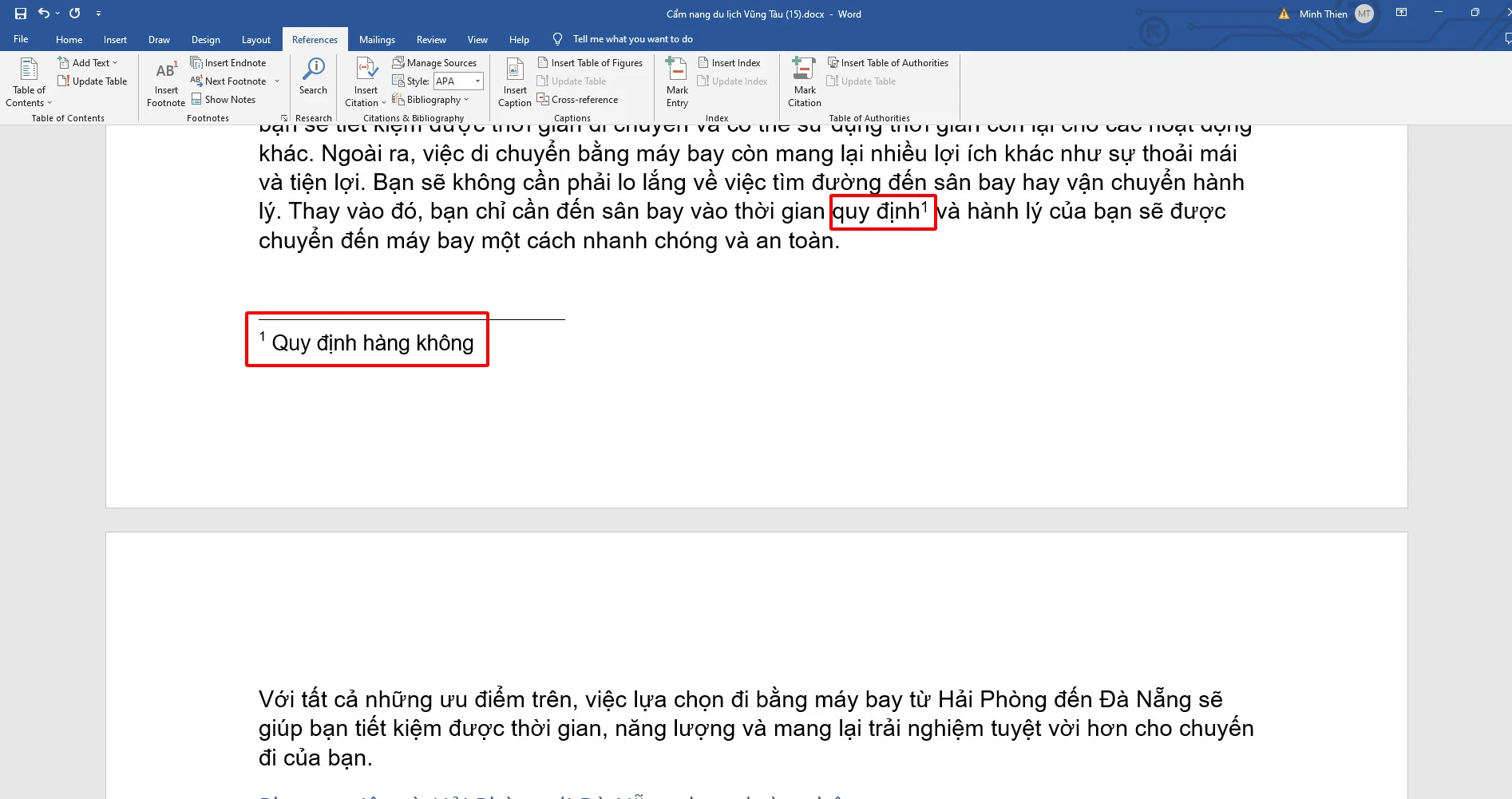Open the citation Style APA combo box
The width and height of the screenshot is (1512, 799).
click(x=458, y=81)
